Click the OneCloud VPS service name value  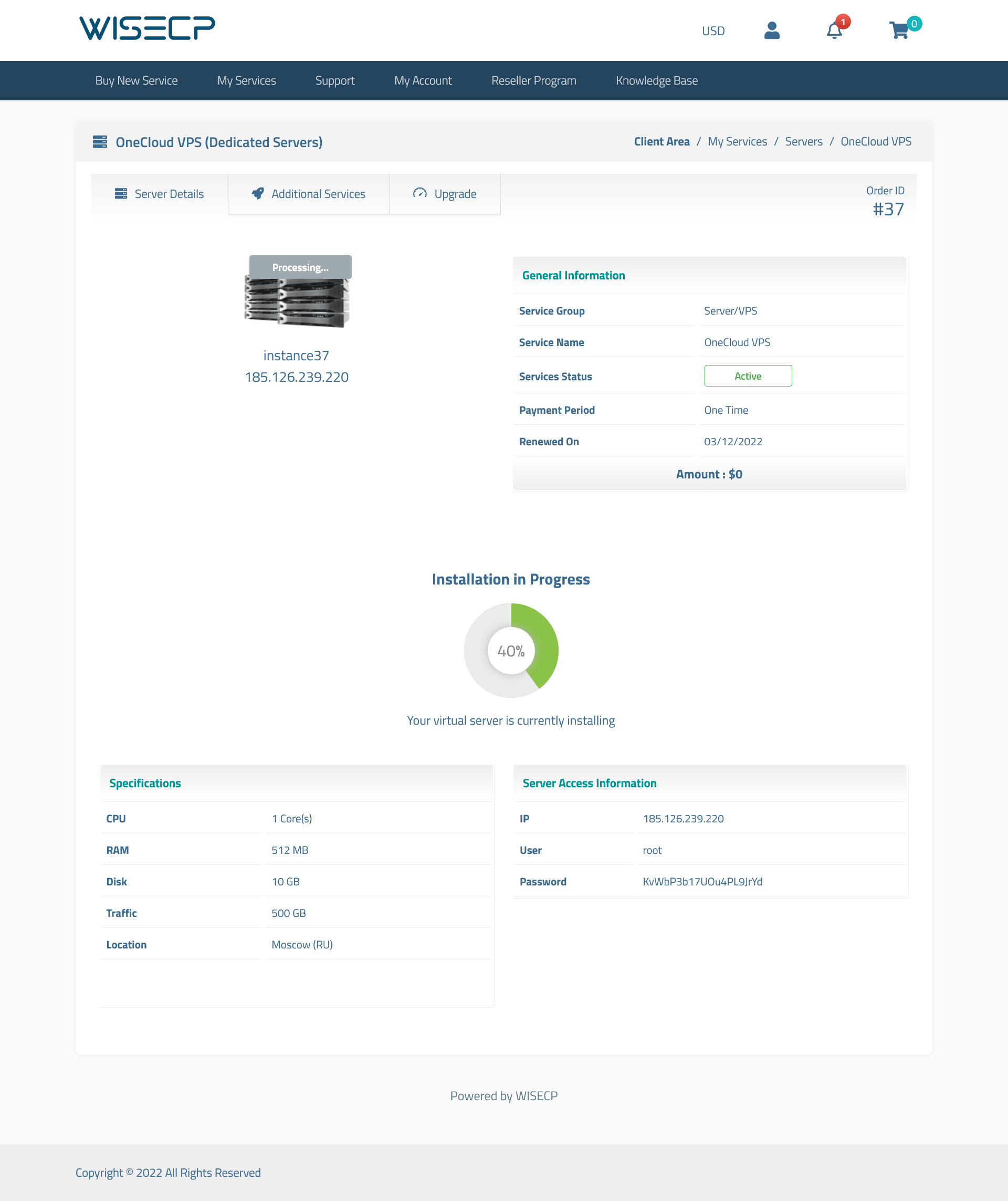[737, 342]
